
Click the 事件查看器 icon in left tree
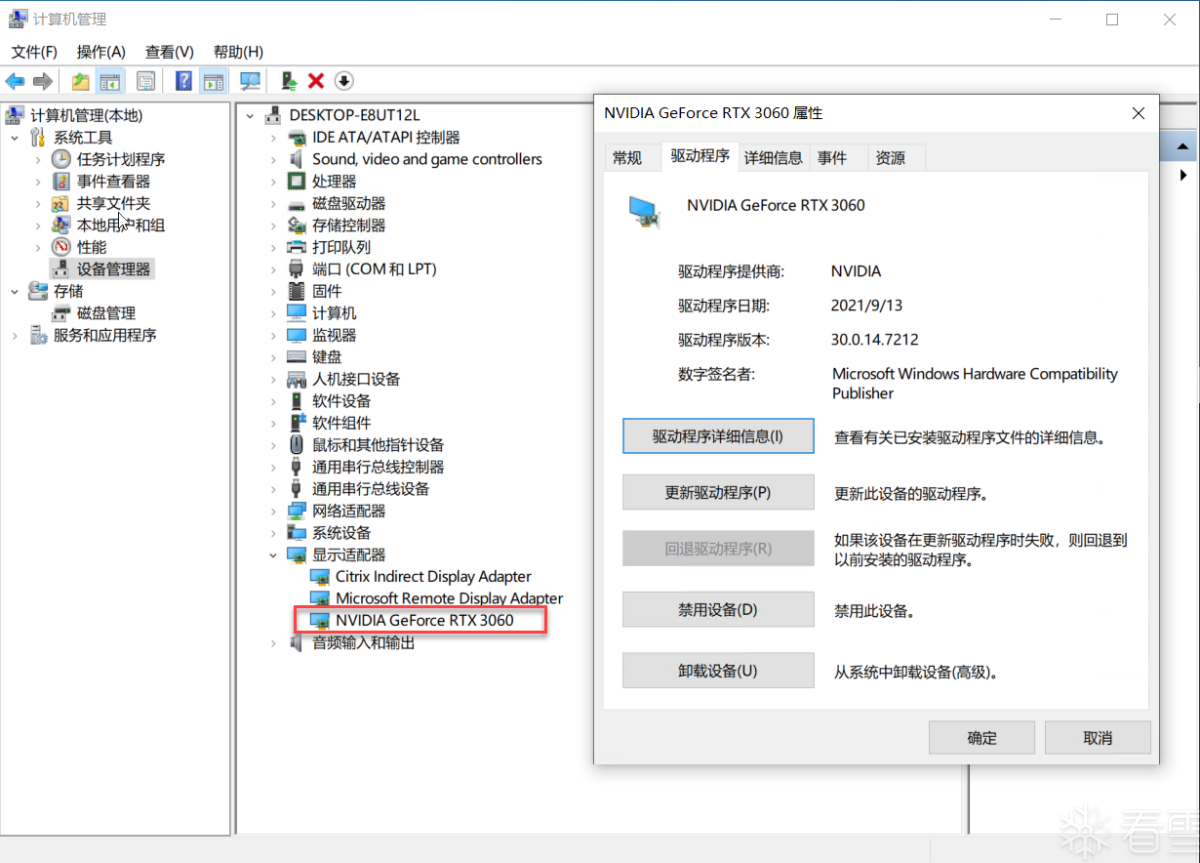pyautogui.click(x=61, y=181)
